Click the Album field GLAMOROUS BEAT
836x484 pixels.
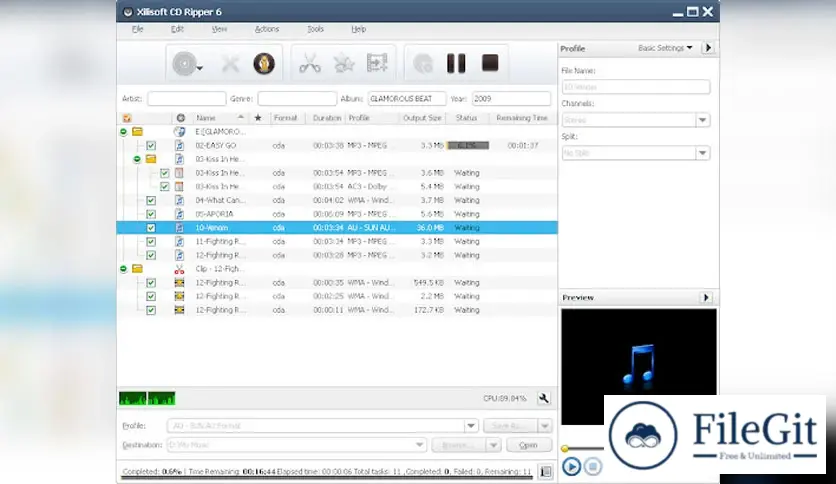[407, 99]
